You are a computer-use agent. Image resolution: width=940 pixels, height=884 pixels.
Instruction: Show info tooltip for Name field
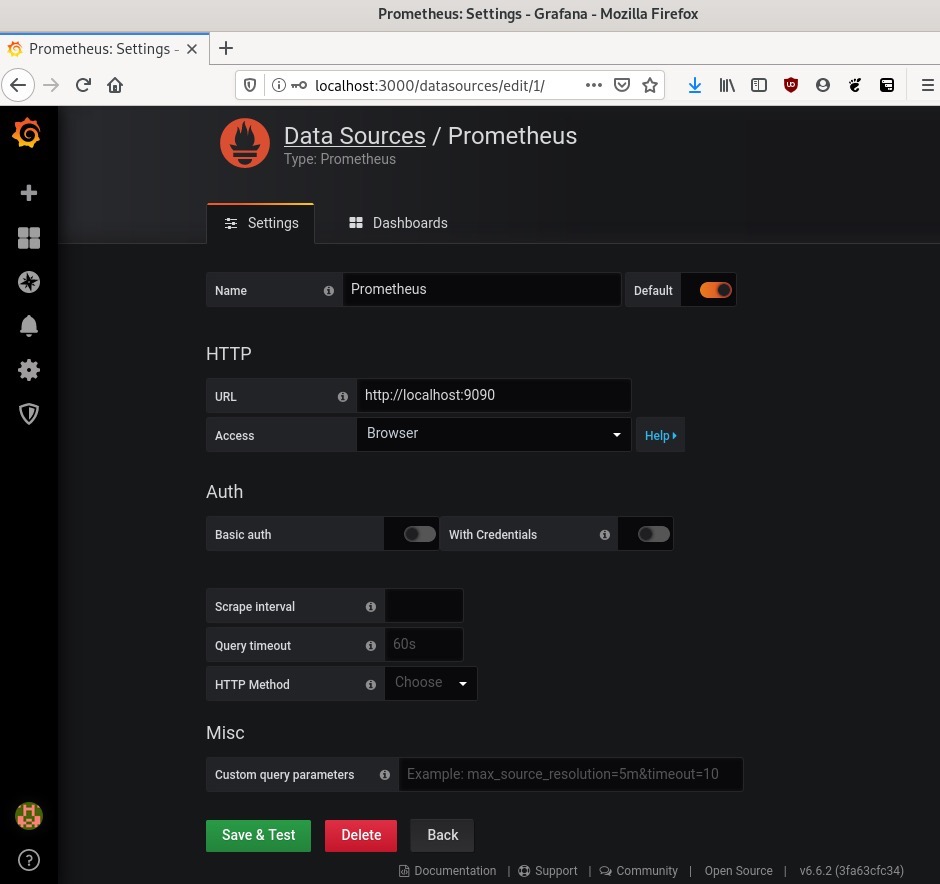[x=329, y=291]
